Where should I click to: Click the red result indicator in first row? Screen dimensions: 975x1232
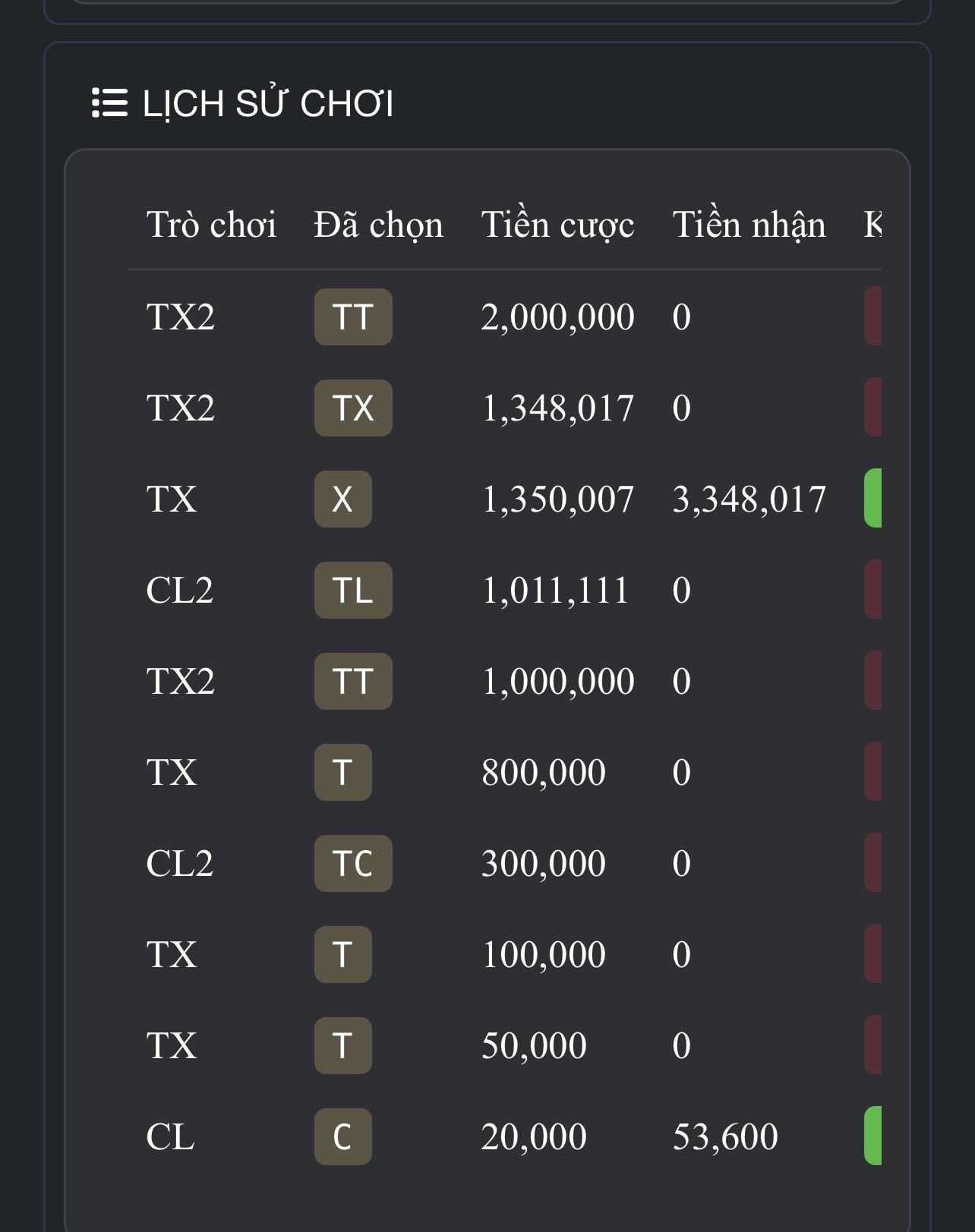pyautogui.click(x=873, y=316)
